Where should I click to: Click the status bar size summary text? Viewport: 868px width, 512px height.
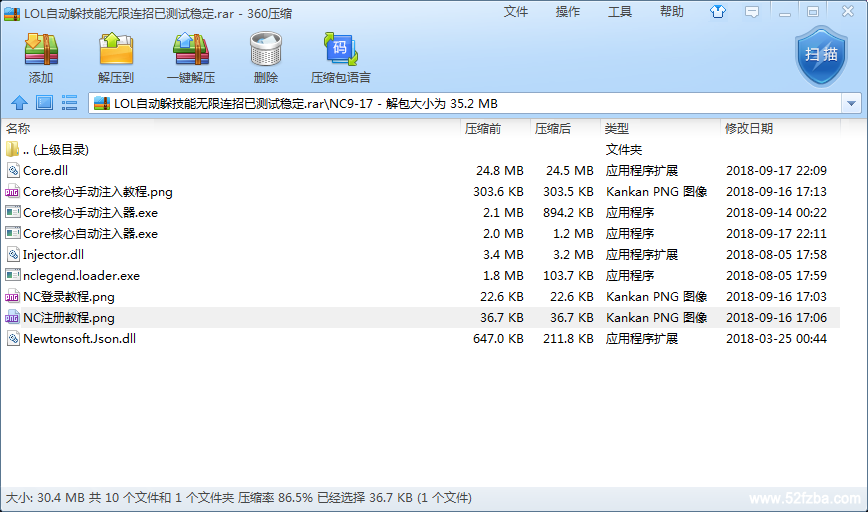(x=239, y=498)
